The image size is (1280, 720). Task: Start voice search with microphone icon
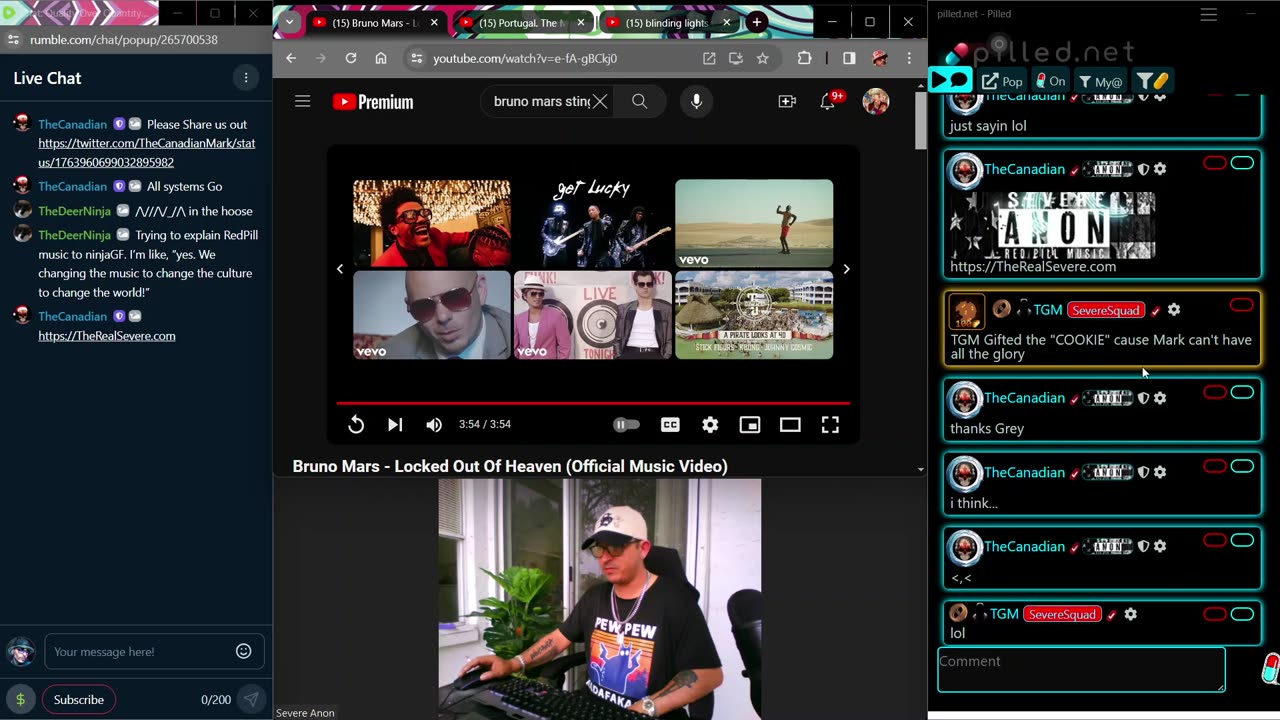(696, 101)
